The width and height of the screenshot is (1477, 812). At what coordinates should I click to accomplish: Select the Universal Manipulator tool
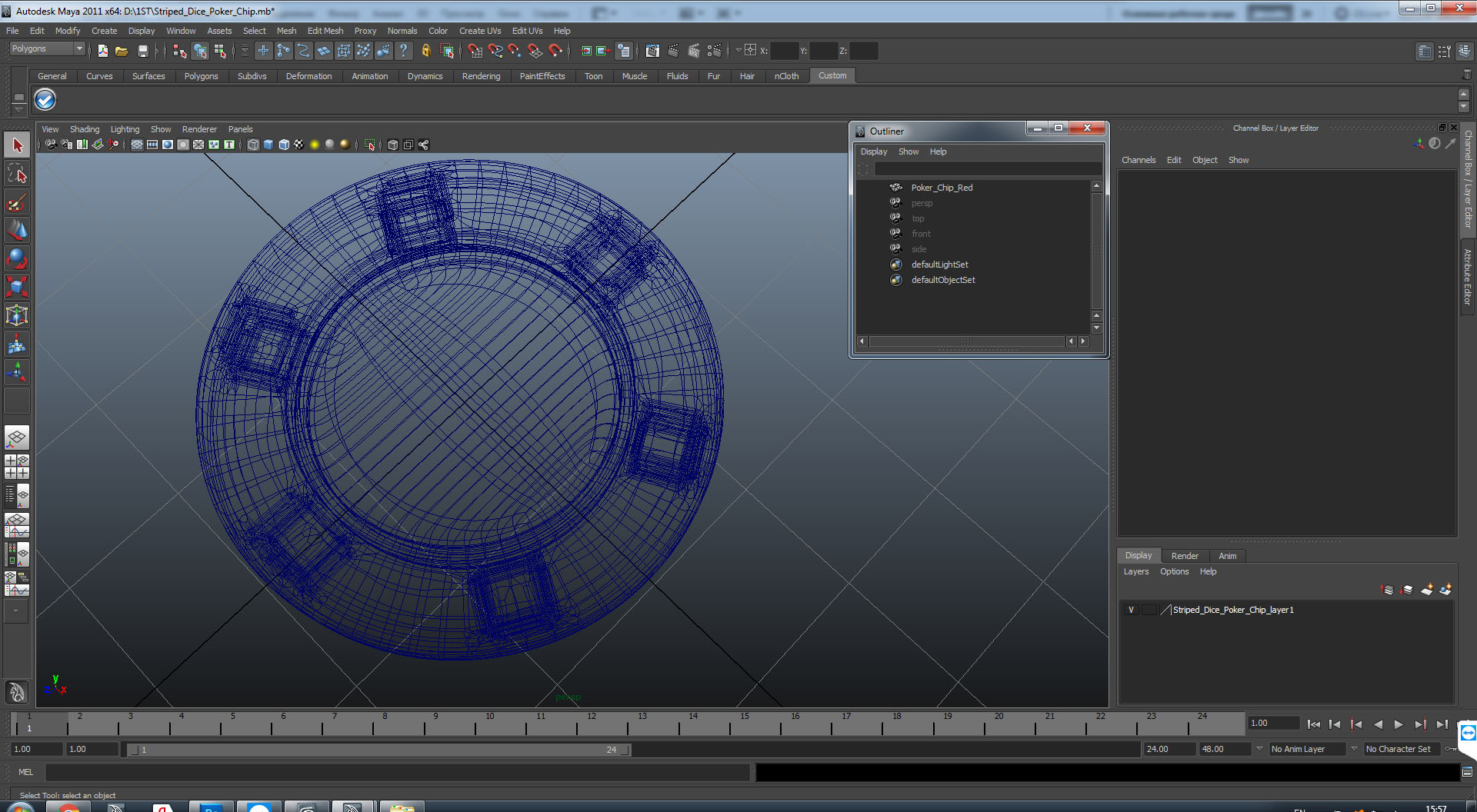17,315
